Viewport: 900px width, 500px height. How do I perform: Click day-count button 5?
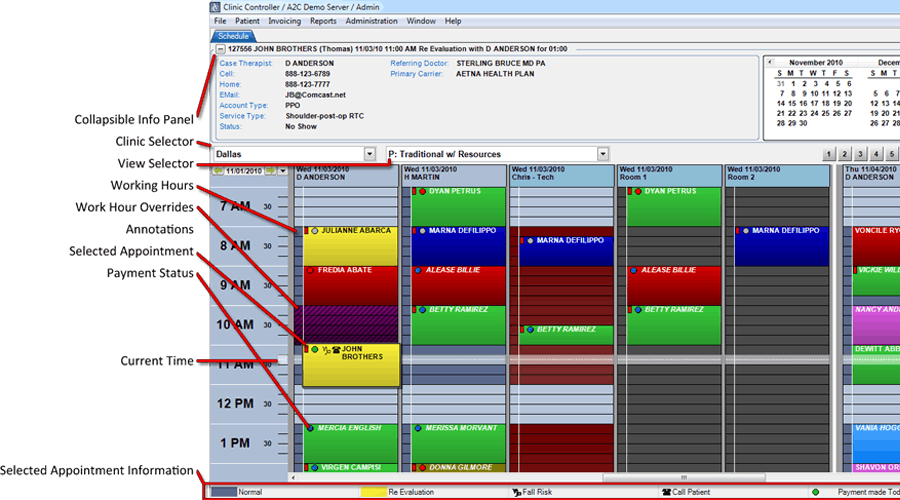point(891,154)
